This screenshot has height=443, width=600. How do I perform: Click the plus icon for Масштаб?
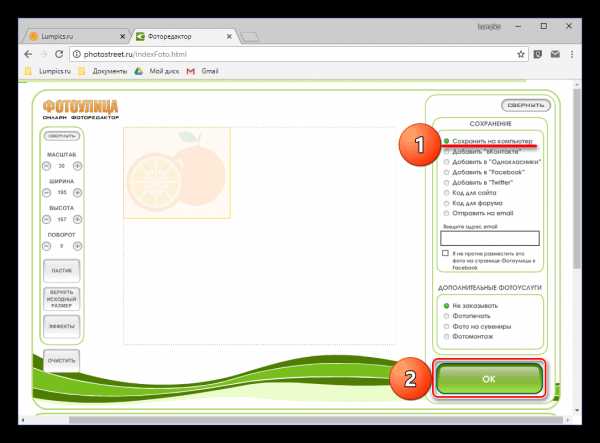click(77, 166)
